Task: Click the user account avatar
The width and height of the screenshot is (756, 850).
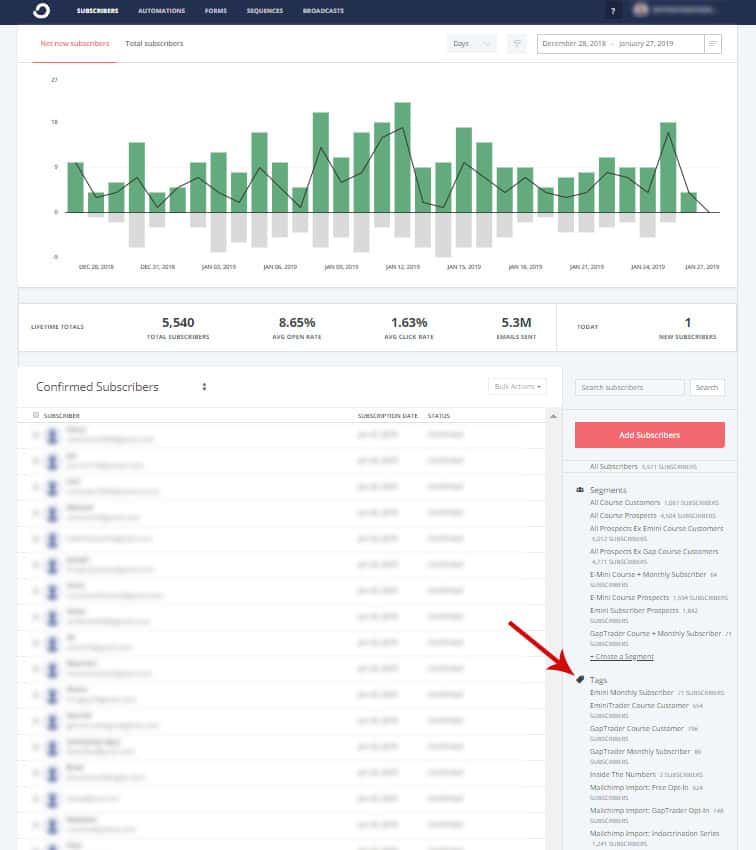Action: [640, 11]
